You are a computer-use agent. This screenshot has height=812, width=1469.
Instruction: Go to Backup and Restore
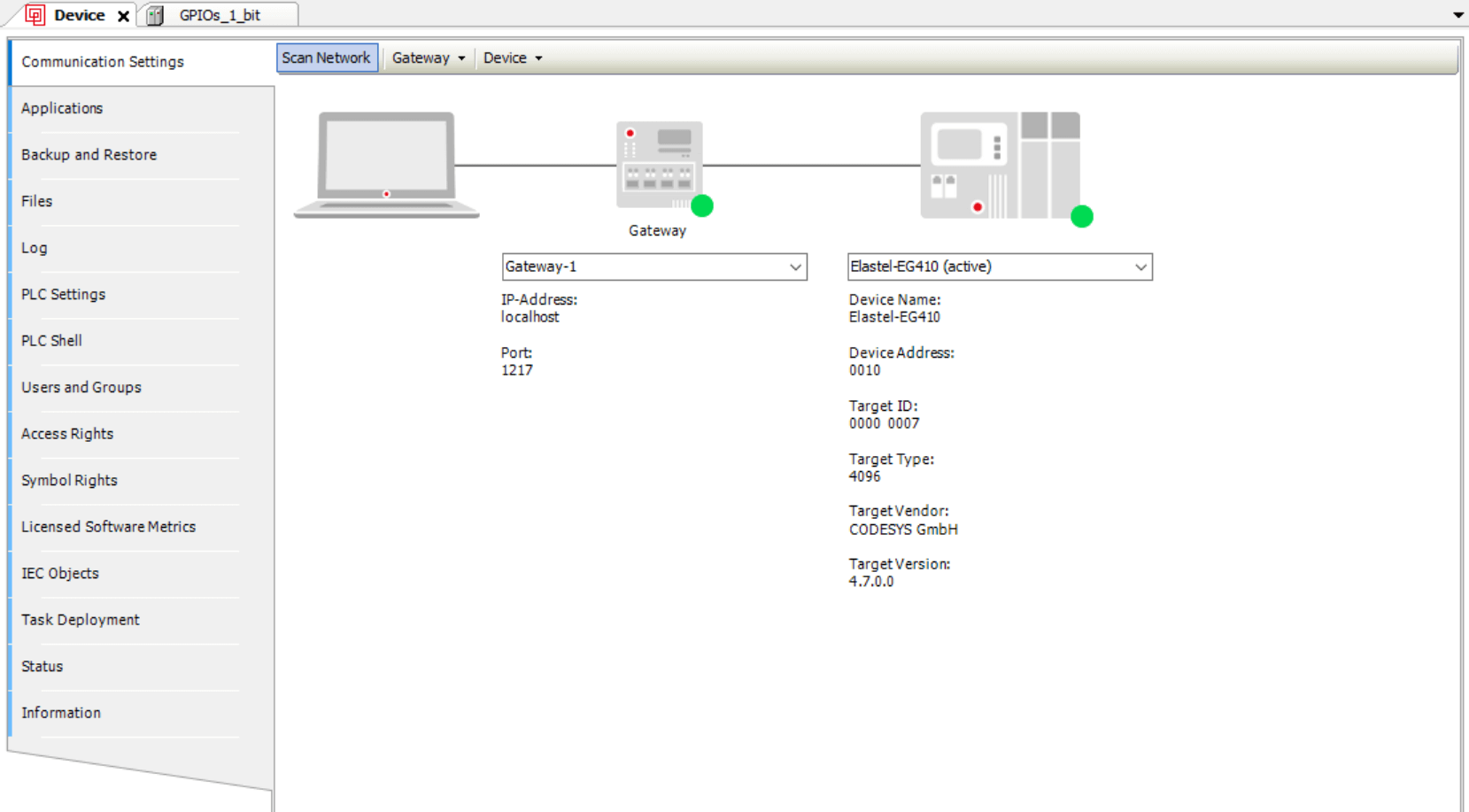click(x=89, y=155)
